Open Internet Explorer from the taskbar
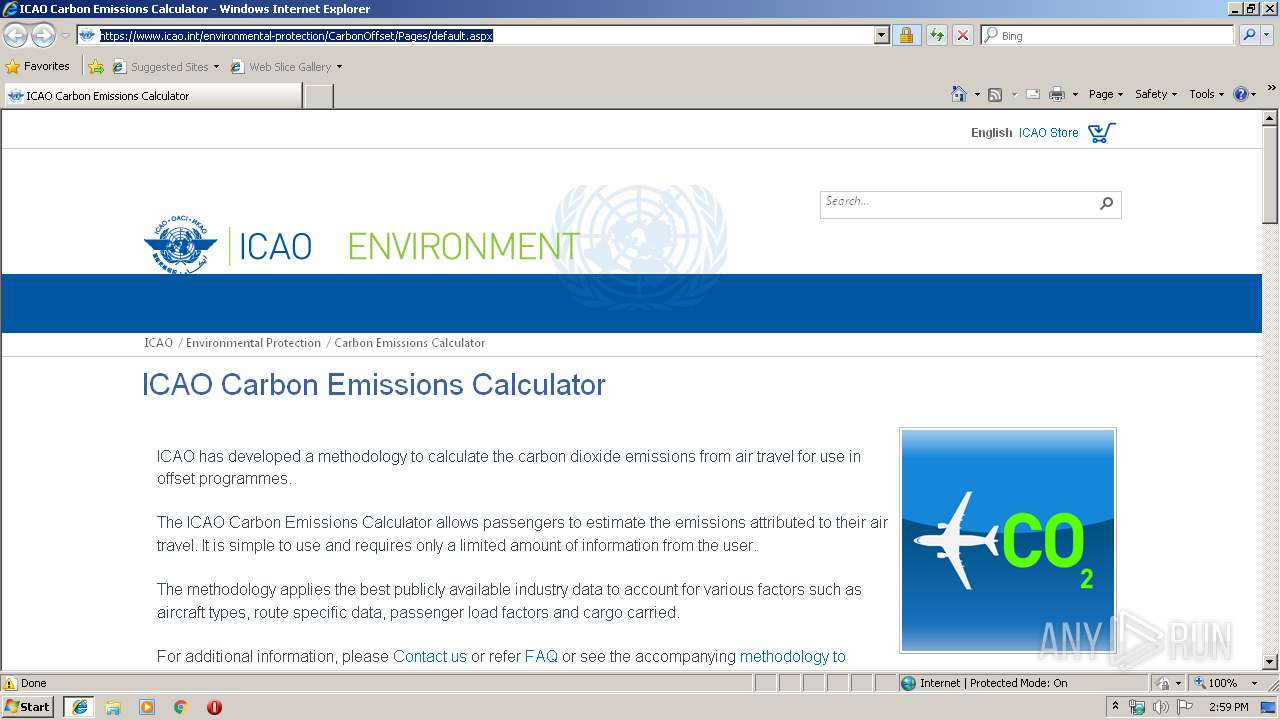1280x720 pixels. coord(79,707)
